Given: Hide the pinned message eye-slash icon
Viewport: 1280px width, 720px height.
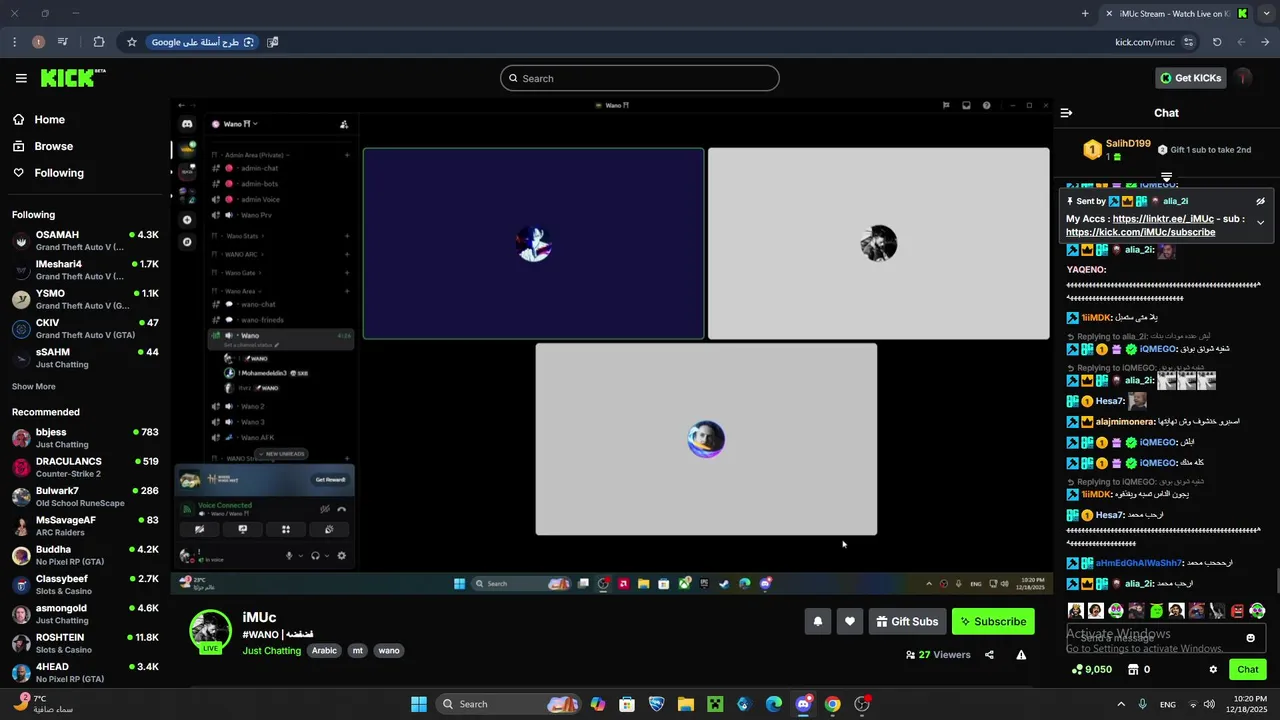Looking at the screenshot, I should (x=1260, y=201).
